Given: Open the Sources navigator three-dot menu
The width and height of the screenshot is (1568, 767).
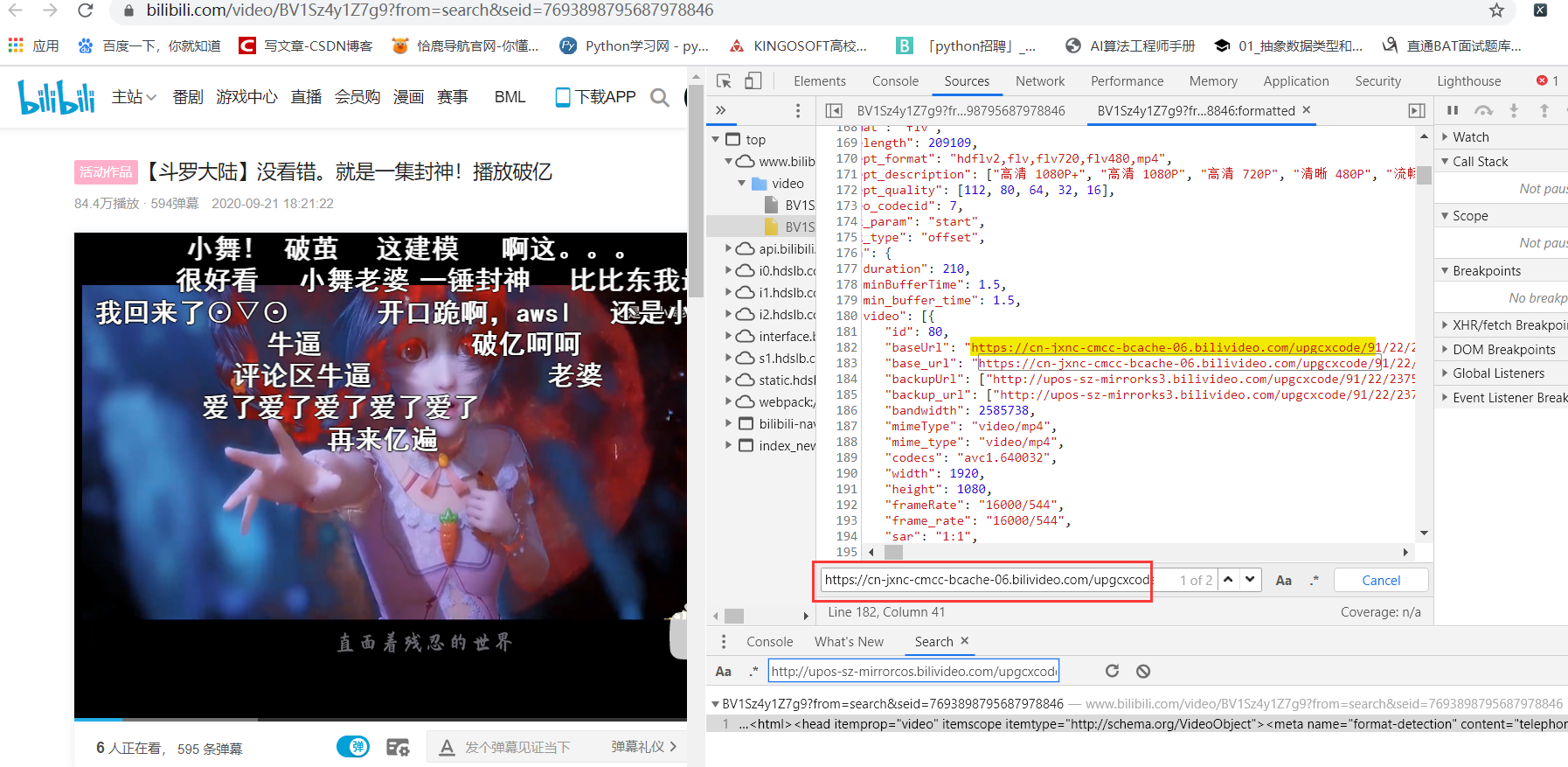Looking at the screenshot, I should 797,110.
